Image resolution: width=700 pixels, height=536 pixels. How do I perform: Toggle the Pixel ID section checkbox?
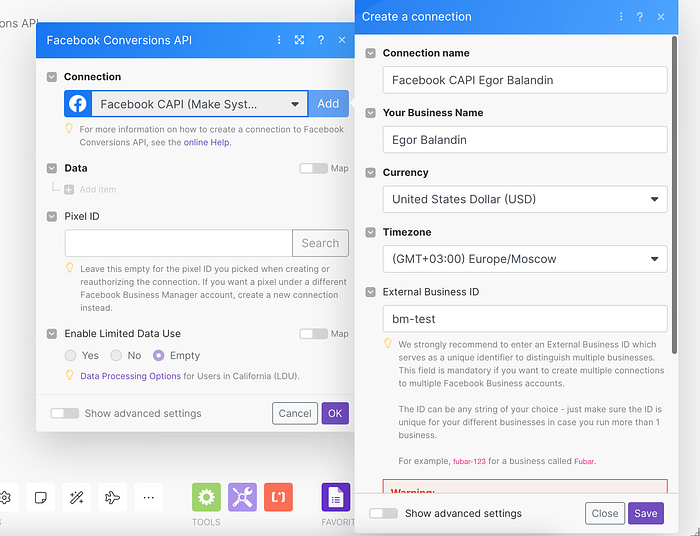(x=52, y=216)
